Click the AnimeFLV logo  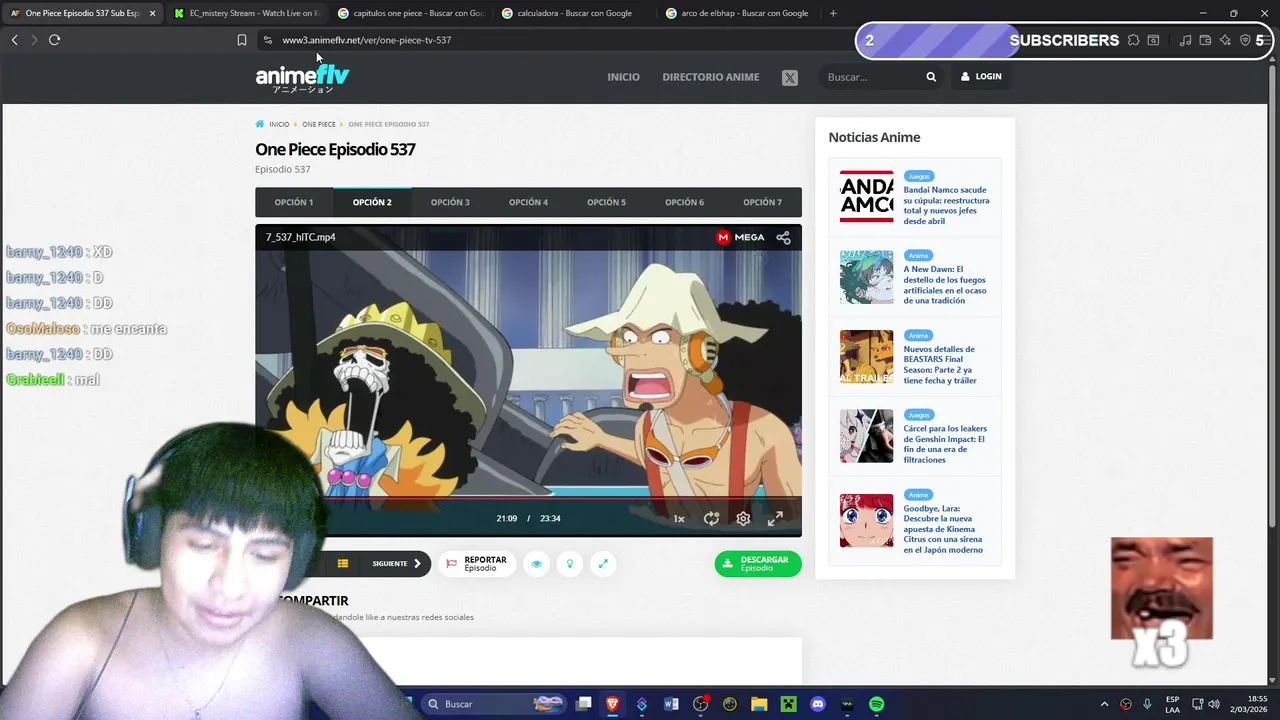[x=302, y=79]
